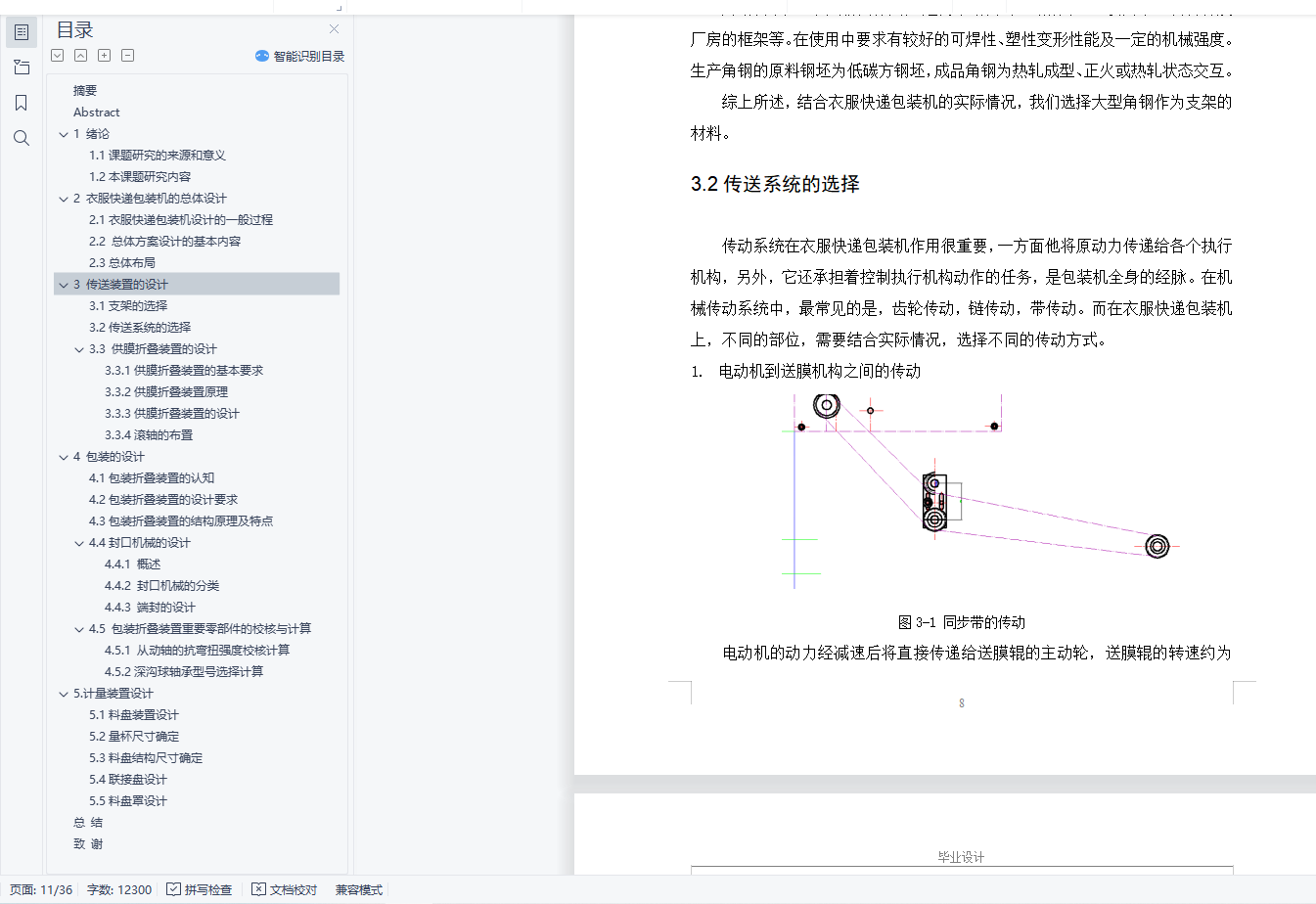
Task: Navigate to "2.1 衣服快递包装机设计的一般过程"
Action: (x=181, y=220)
